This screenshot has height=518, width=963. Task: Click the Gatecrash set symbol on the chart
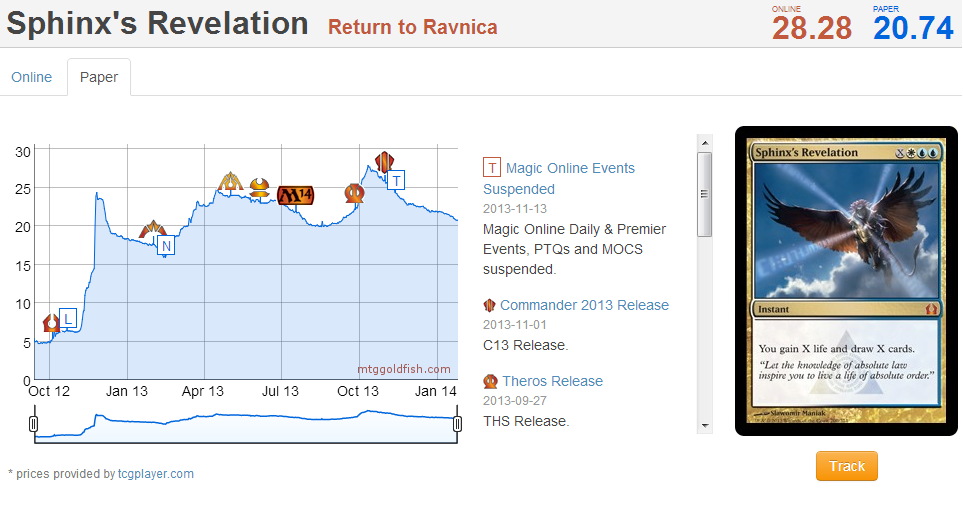[152, 230]
